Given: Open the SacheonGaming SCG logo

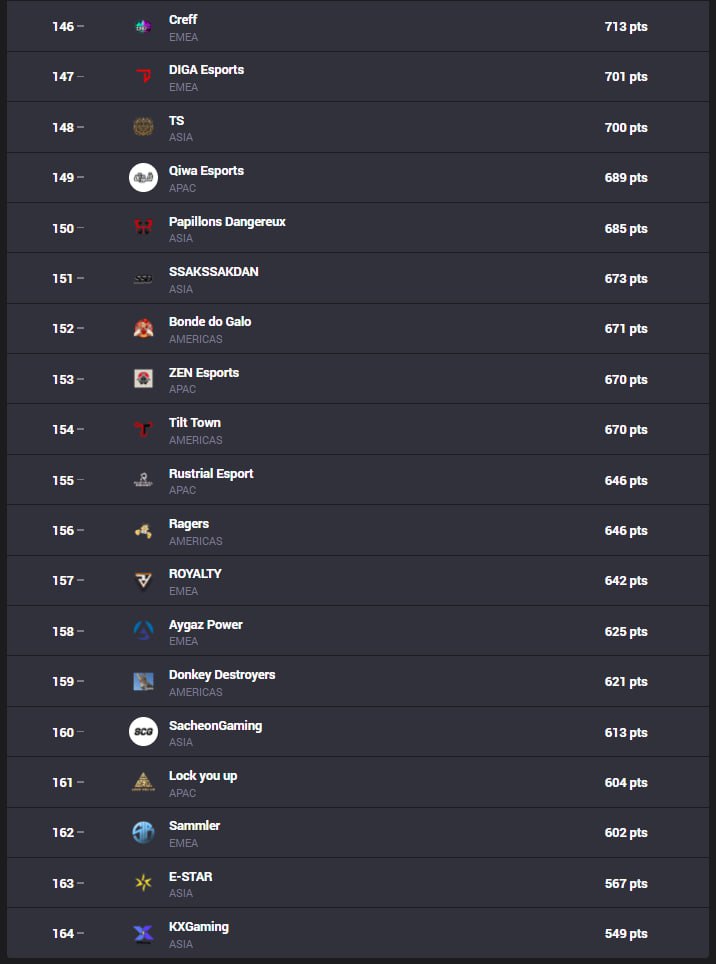Looking at the screenshot, I should tap(143, 732).
